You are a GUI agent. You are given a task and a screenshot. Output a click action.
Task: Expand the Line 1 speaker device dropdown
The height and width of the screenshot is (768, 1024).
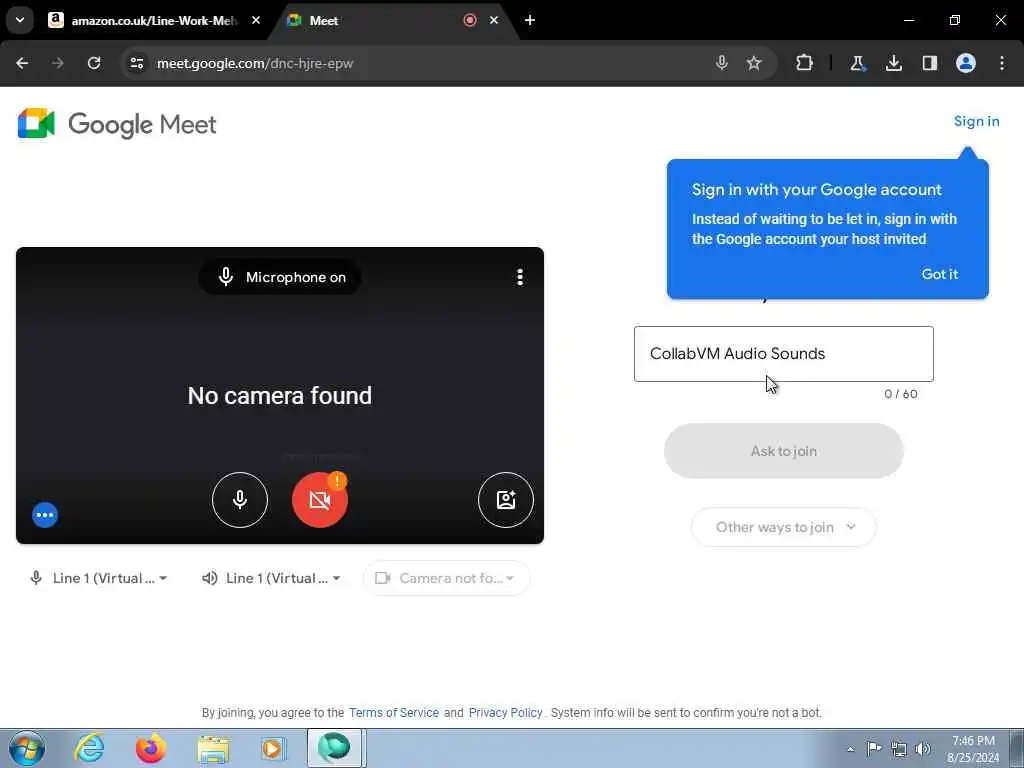pos(271,578)
